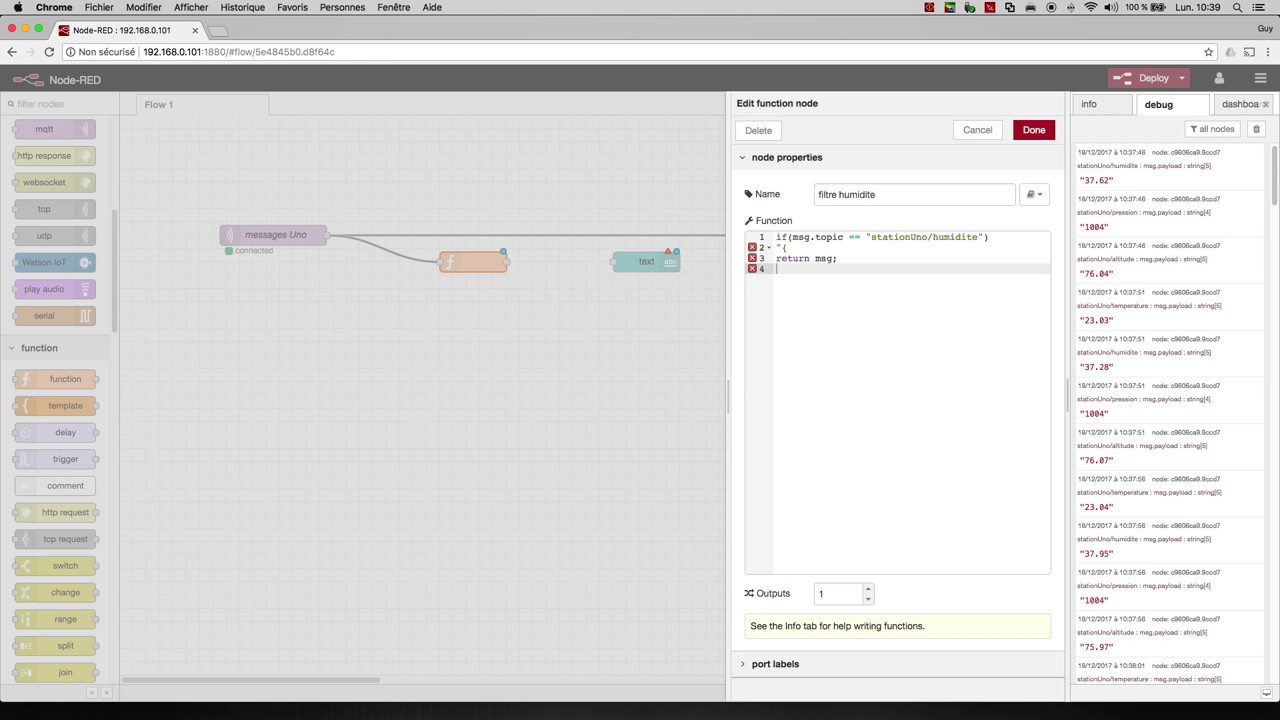Viewport: 1280px width, 720px height.
Task: Select the tcp palette node
Action: point(55,209)
